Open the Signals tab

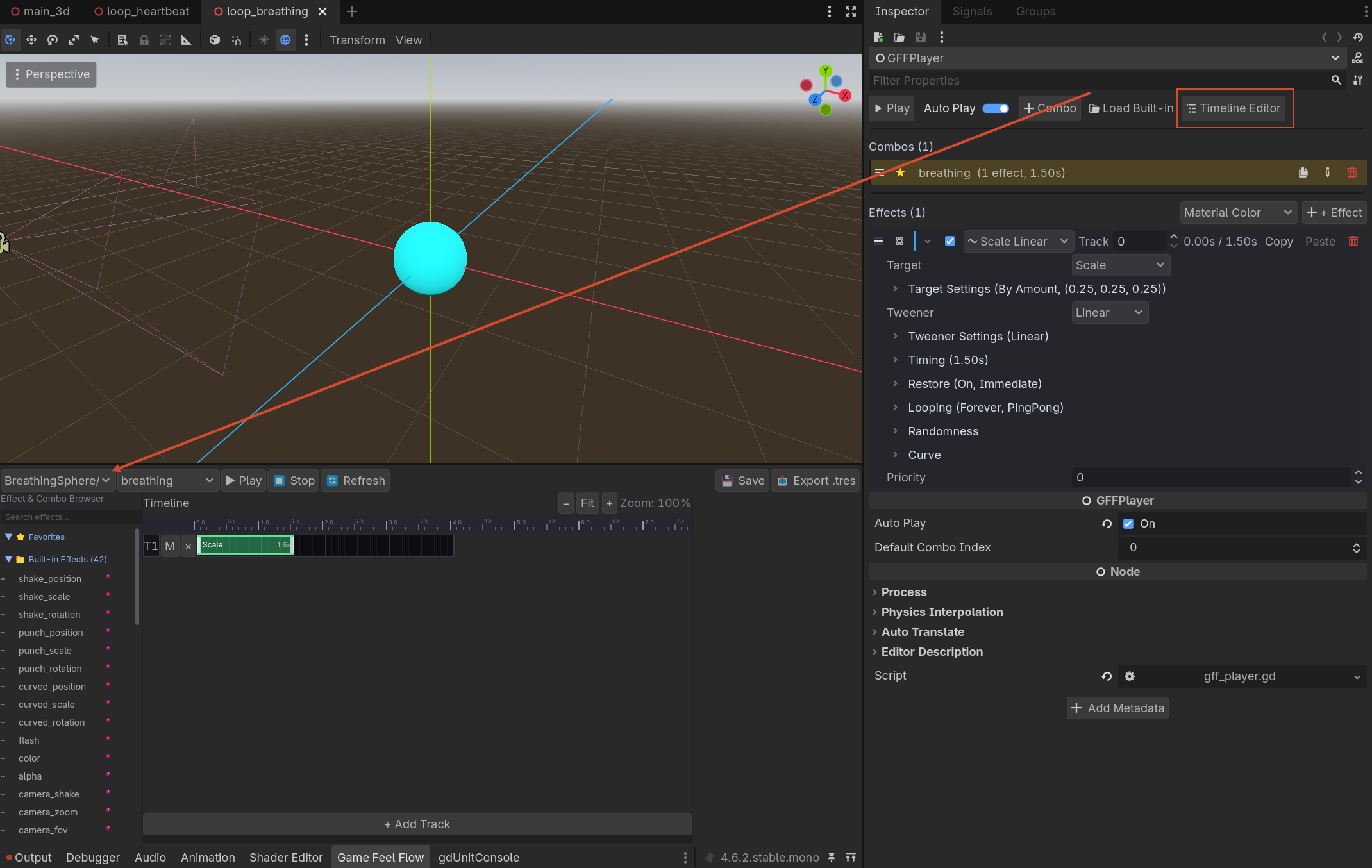point(972,12)
